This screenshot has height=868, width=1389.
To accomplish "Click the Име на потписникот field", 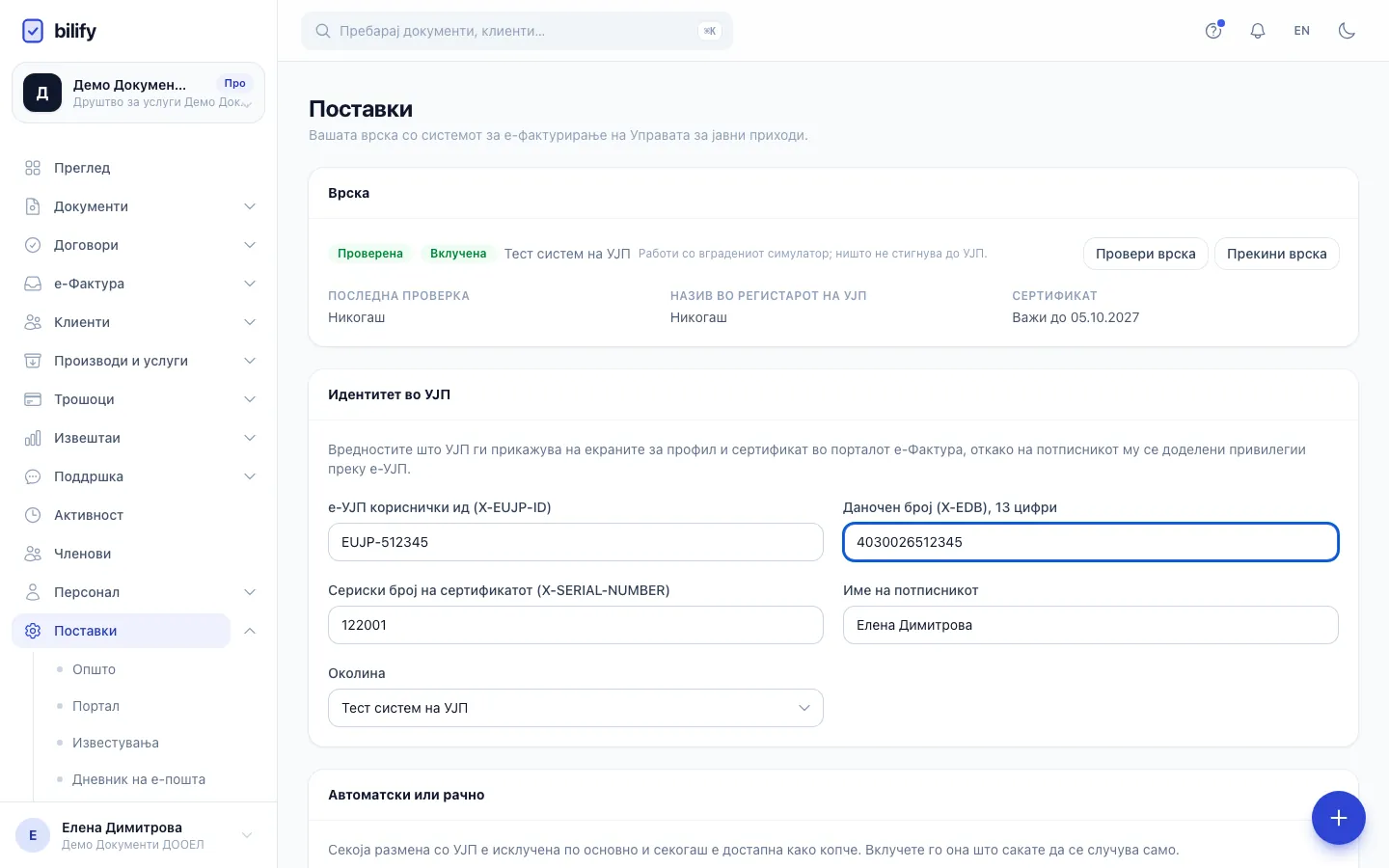I will tap(1091, 625).
